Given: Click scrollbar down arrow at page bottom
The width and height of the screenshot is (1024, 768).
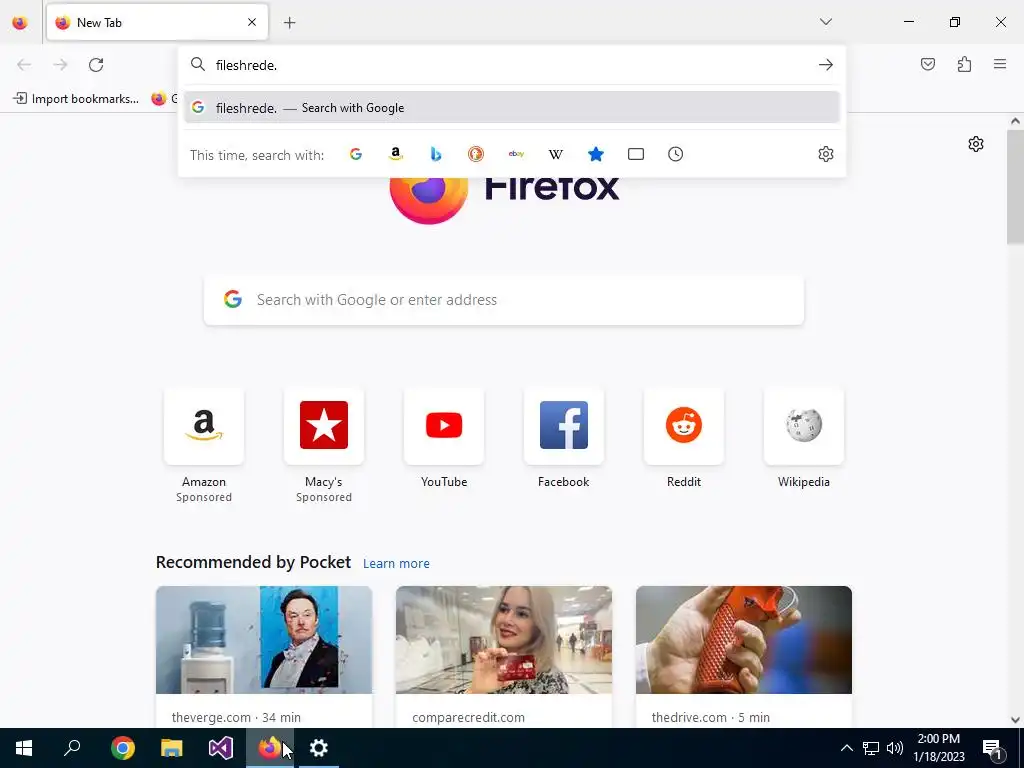Looking at the screenshot, I should (x=1015, y=720).
